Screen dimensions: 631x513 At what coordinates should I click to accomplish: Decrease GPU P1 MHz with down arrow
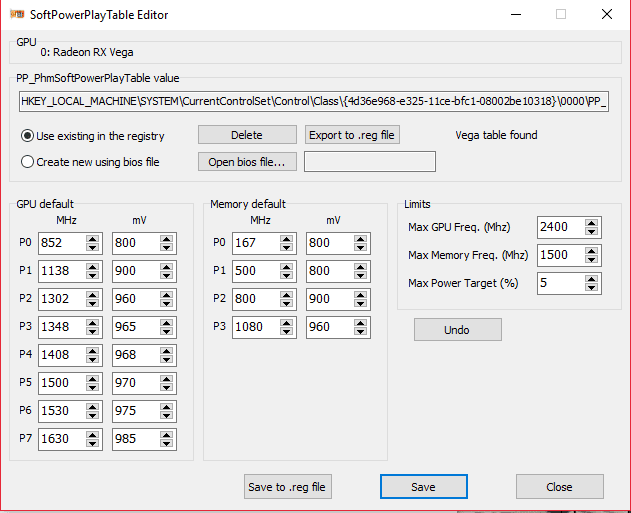click(x=93, y=275)
